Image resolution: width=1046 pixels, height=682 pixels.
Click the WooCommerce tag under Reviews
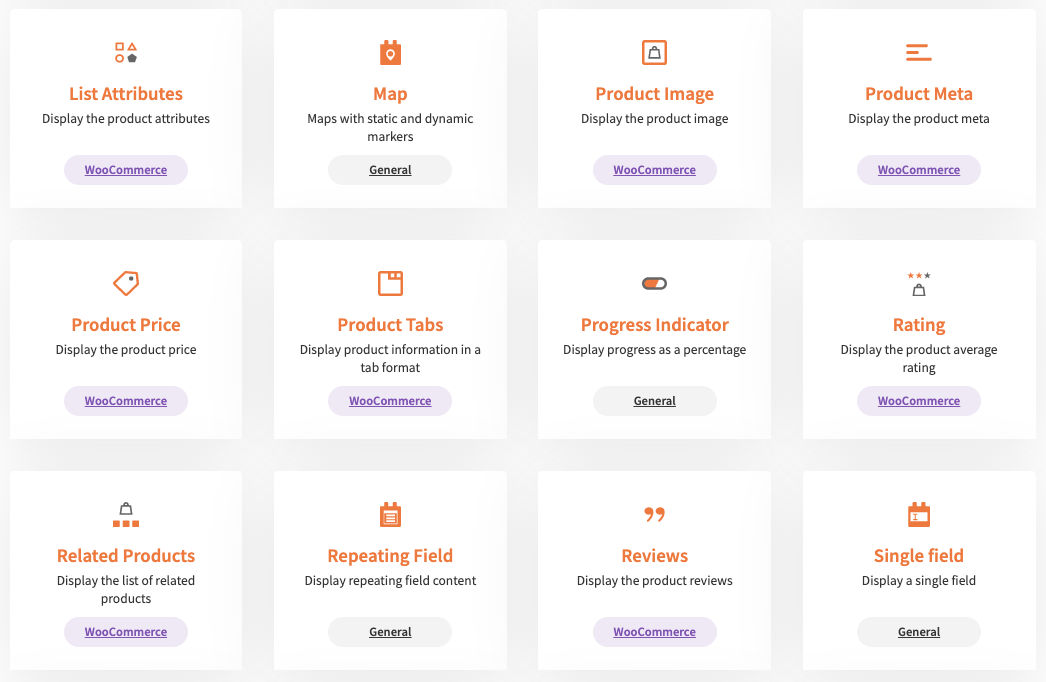coord(654,631)
